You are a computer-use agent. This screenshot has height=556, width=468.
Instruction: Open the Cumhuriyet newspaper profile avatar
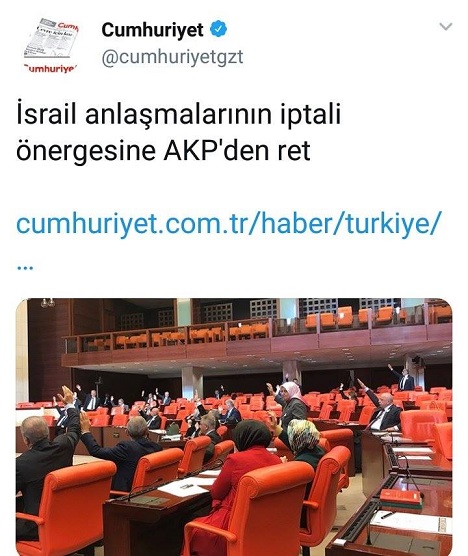click(x=51, y=45)
